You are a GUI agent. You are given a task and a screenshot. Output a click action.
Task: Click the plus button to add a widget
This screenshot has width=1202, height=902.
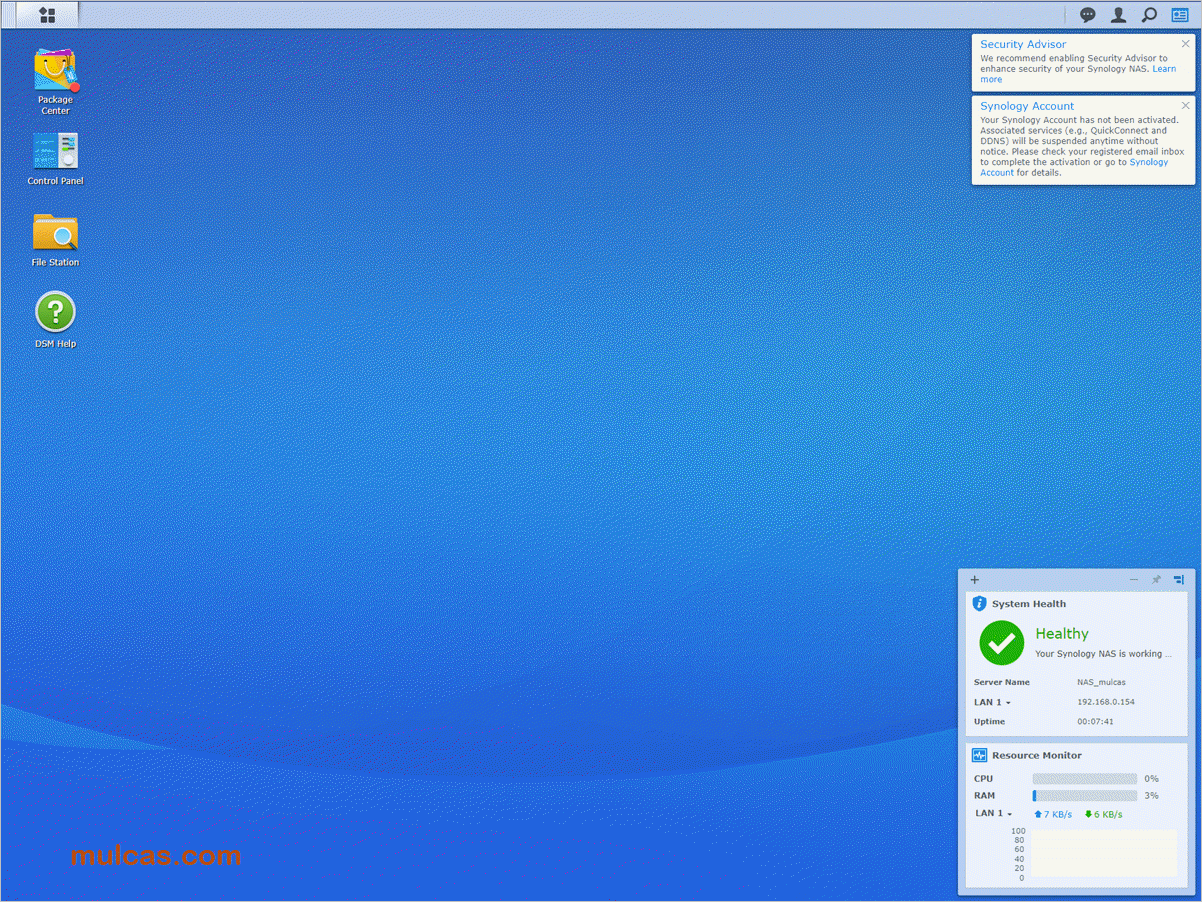pyautogui.click(x=975, y=580)
